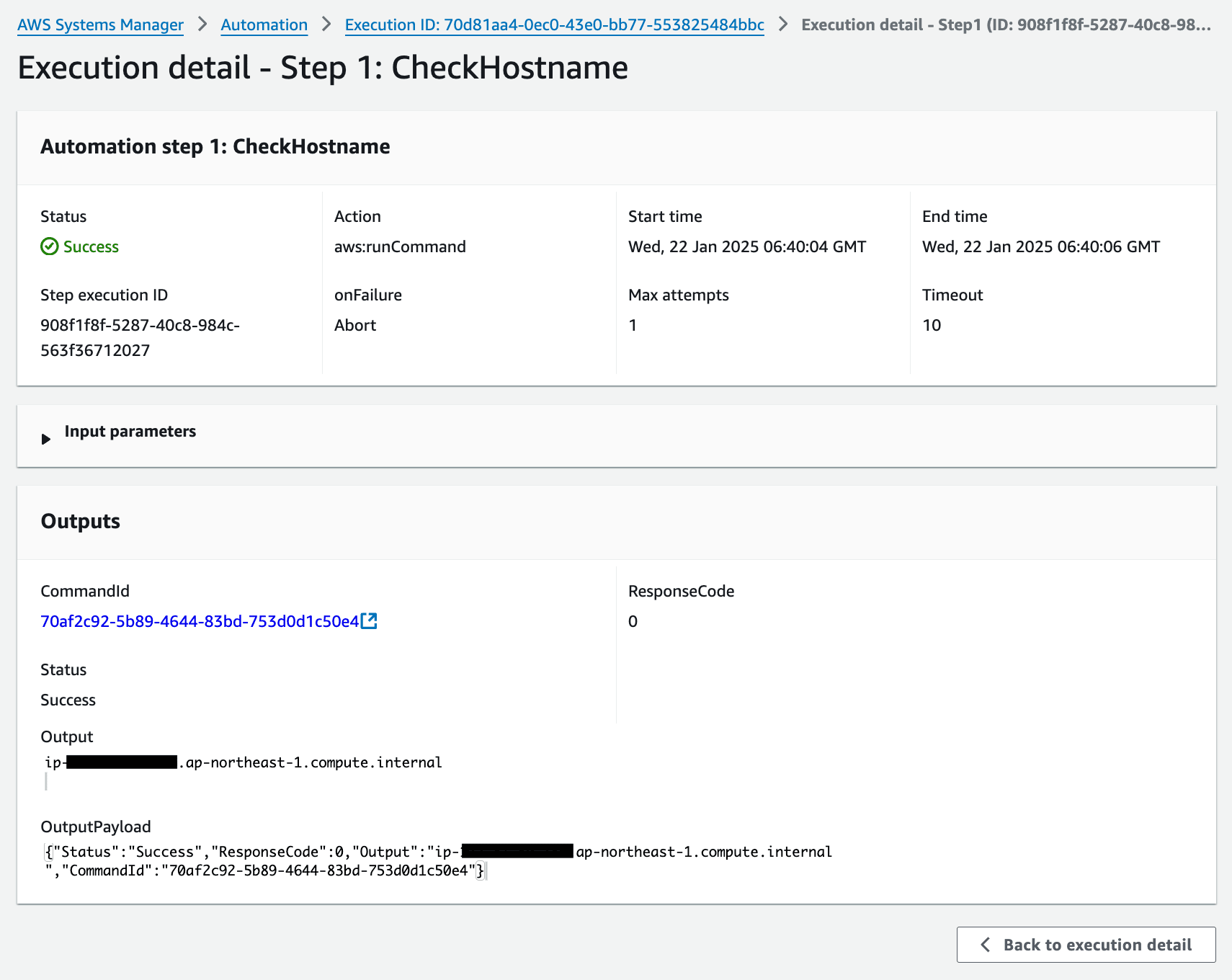
Task: Select end time Wed, 22 Jan 2025 06:40:06 GMT
Action: (x=1041, y=246)
